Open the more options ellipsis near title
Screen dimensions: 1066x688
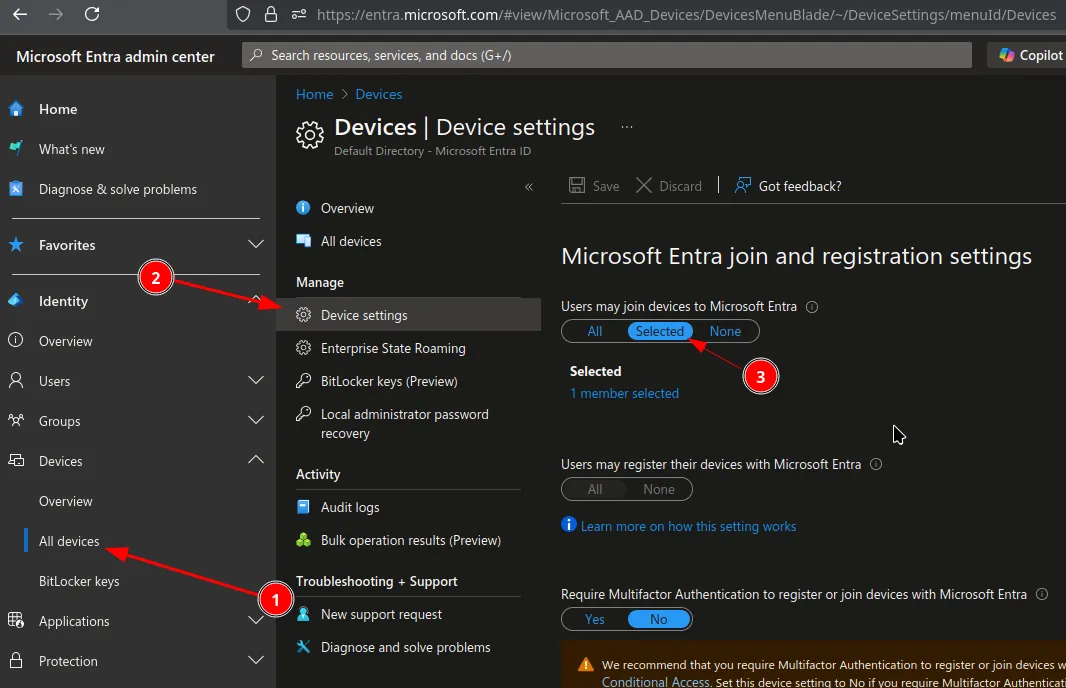click(x=627, y=127)
